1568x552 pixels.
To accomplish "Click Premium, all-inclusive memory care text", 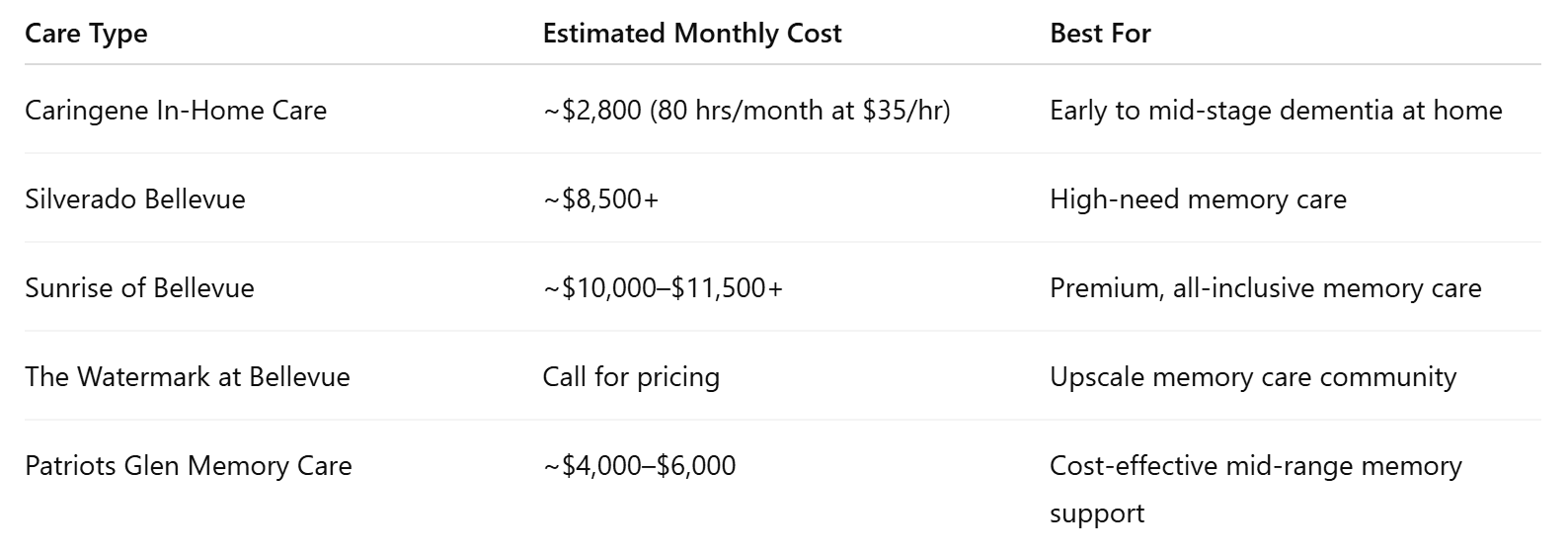I will point(1266,287).
